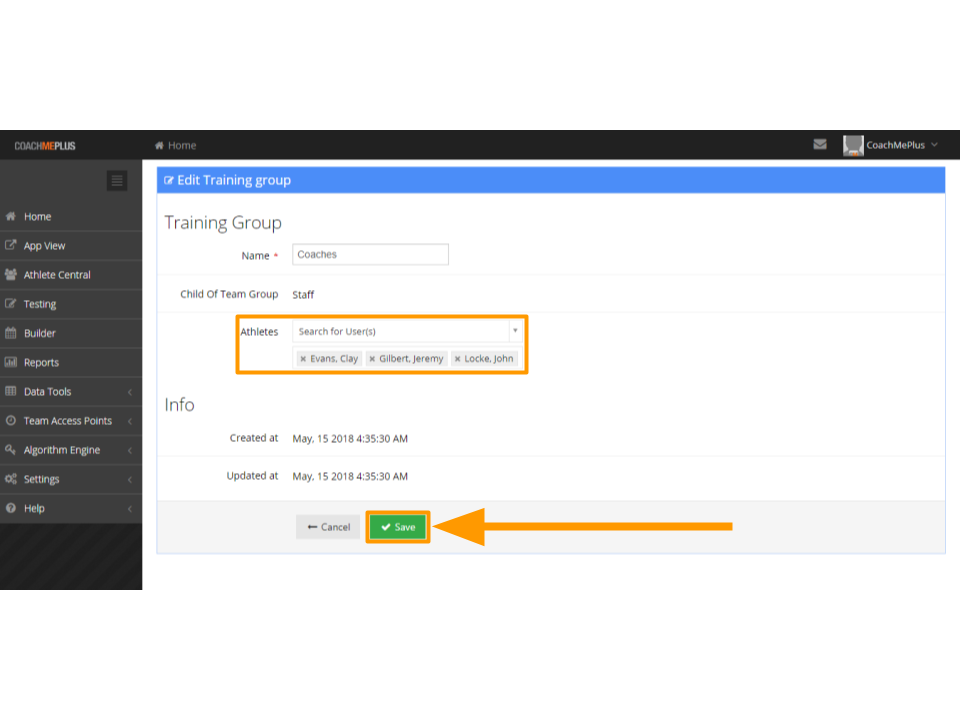Click the Athlete Central people icon
Screen dimensions: 960x720
coord(10,274)
